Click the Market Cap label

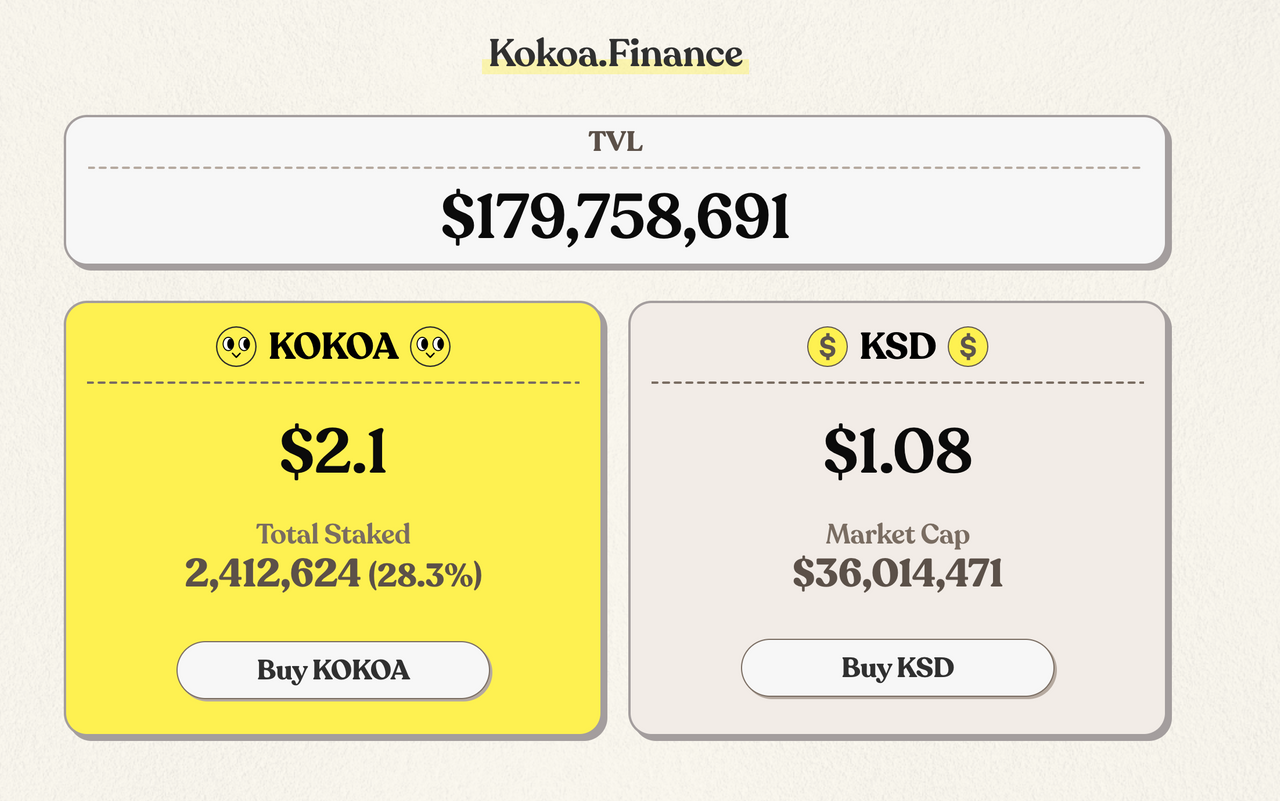click(897, 534)
